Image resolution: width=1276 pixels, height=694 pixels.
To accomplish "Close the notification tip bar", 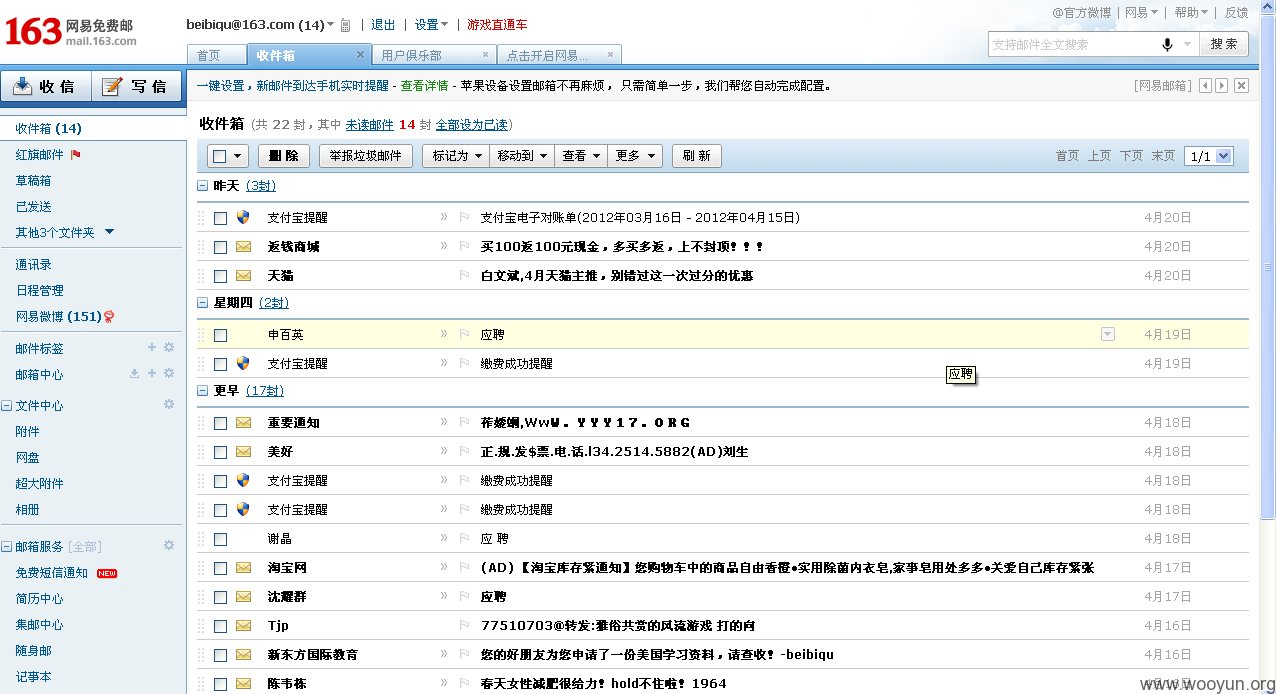I will click(1241, 86).
